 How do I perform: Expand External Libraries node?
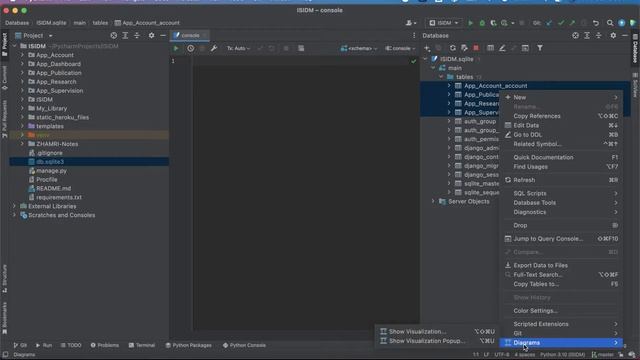click(14, 206)
